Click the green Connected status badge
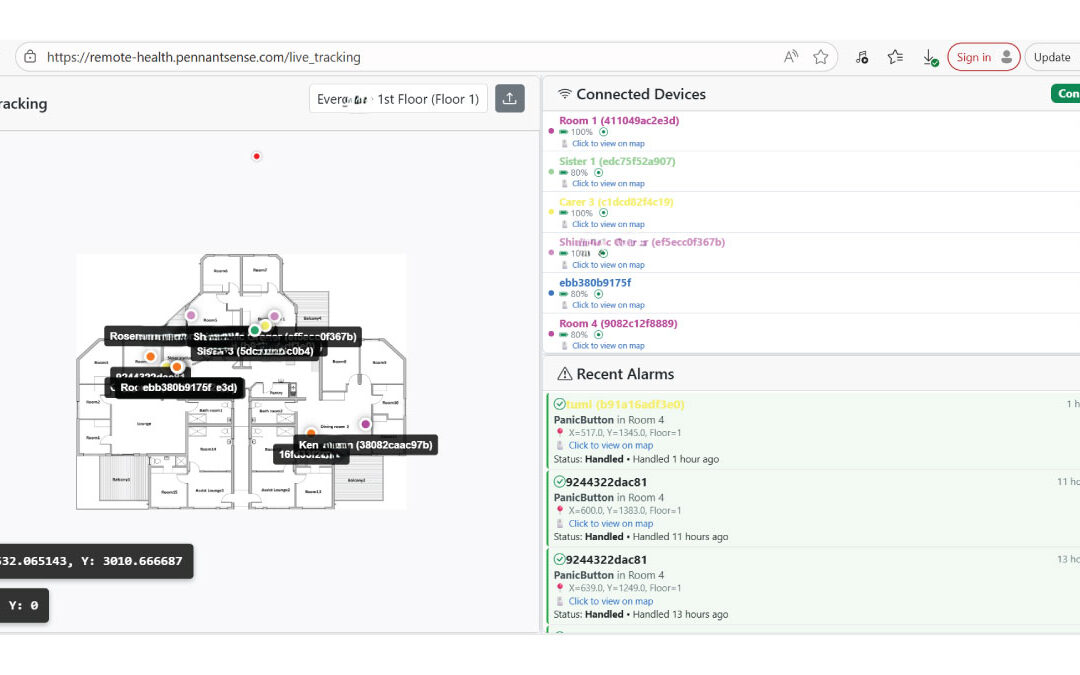Image resolution: width=1080 pixels, height=675 pixels. tap(1066, 93)
